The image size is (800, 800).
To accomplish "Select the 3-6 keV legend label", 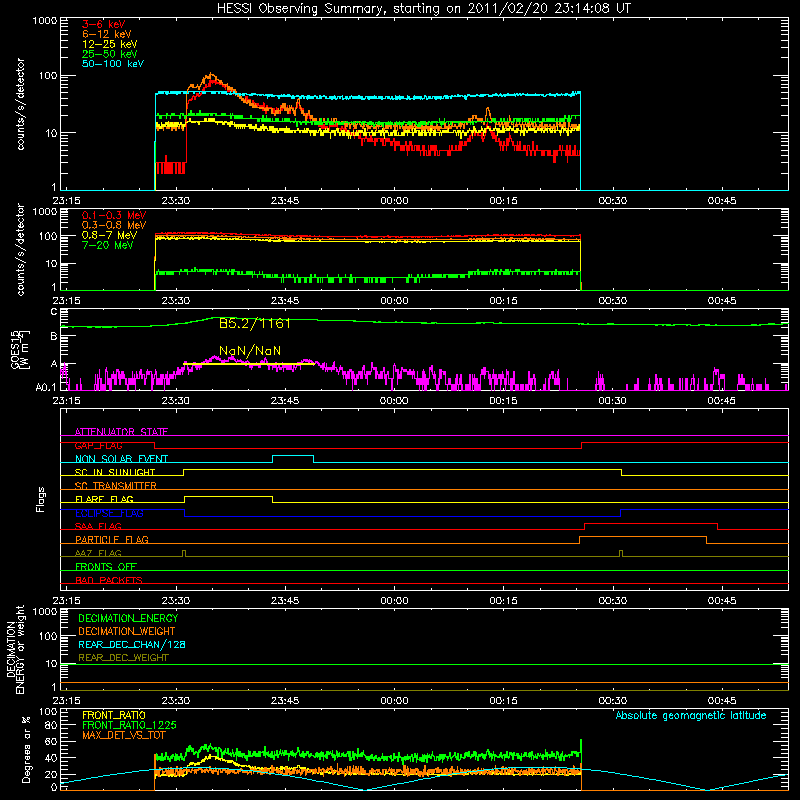I will [104, 24].
